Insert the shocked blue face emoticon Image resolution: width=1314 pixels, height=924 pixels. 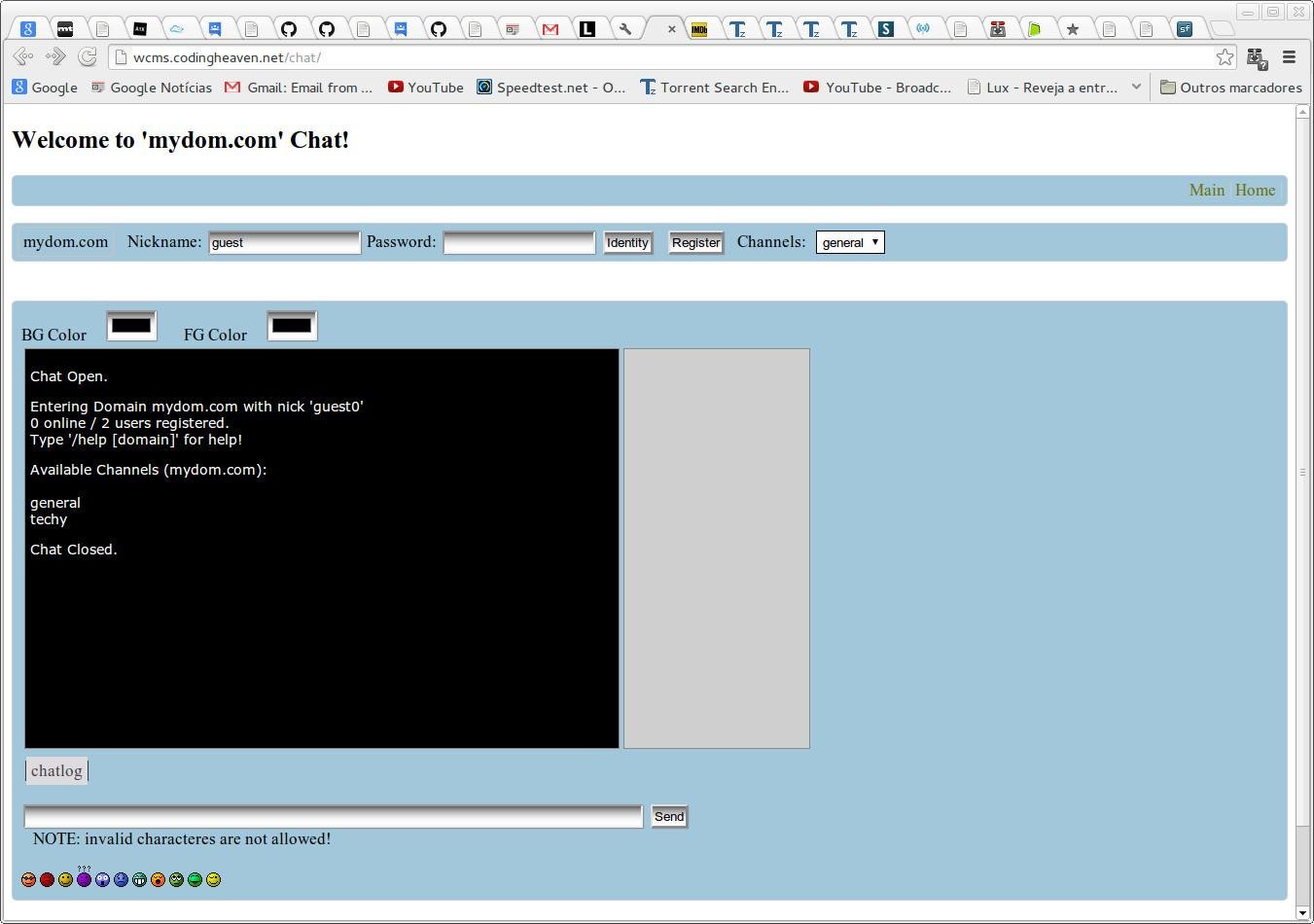[x=102, y=879]
